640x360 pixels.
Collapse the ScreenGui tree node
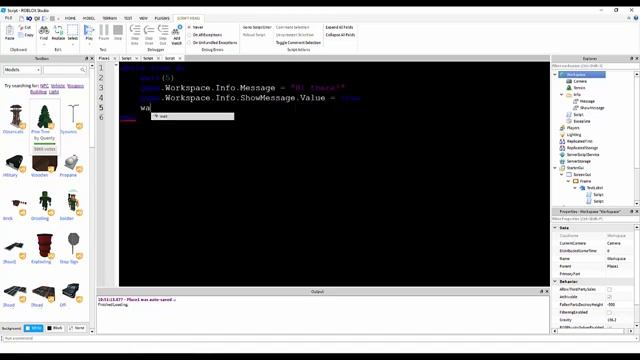coord(562,175)
